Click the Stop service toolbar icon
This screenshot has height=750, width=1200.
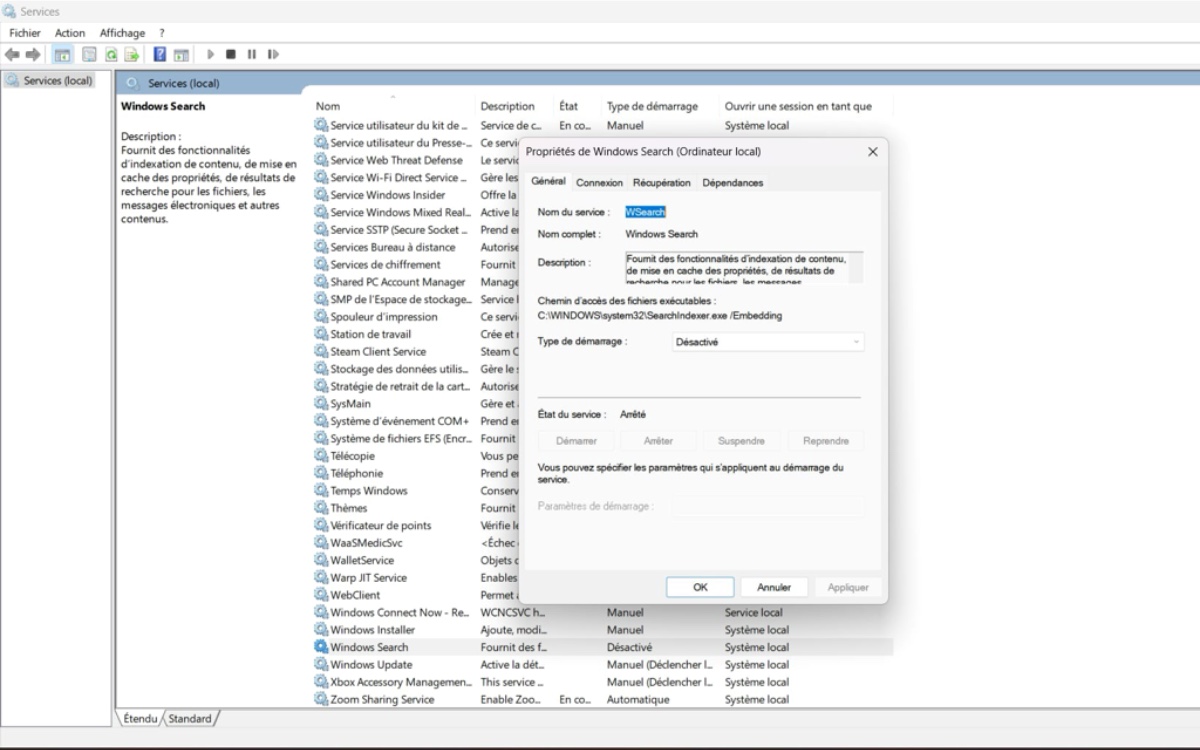(231, 53)
